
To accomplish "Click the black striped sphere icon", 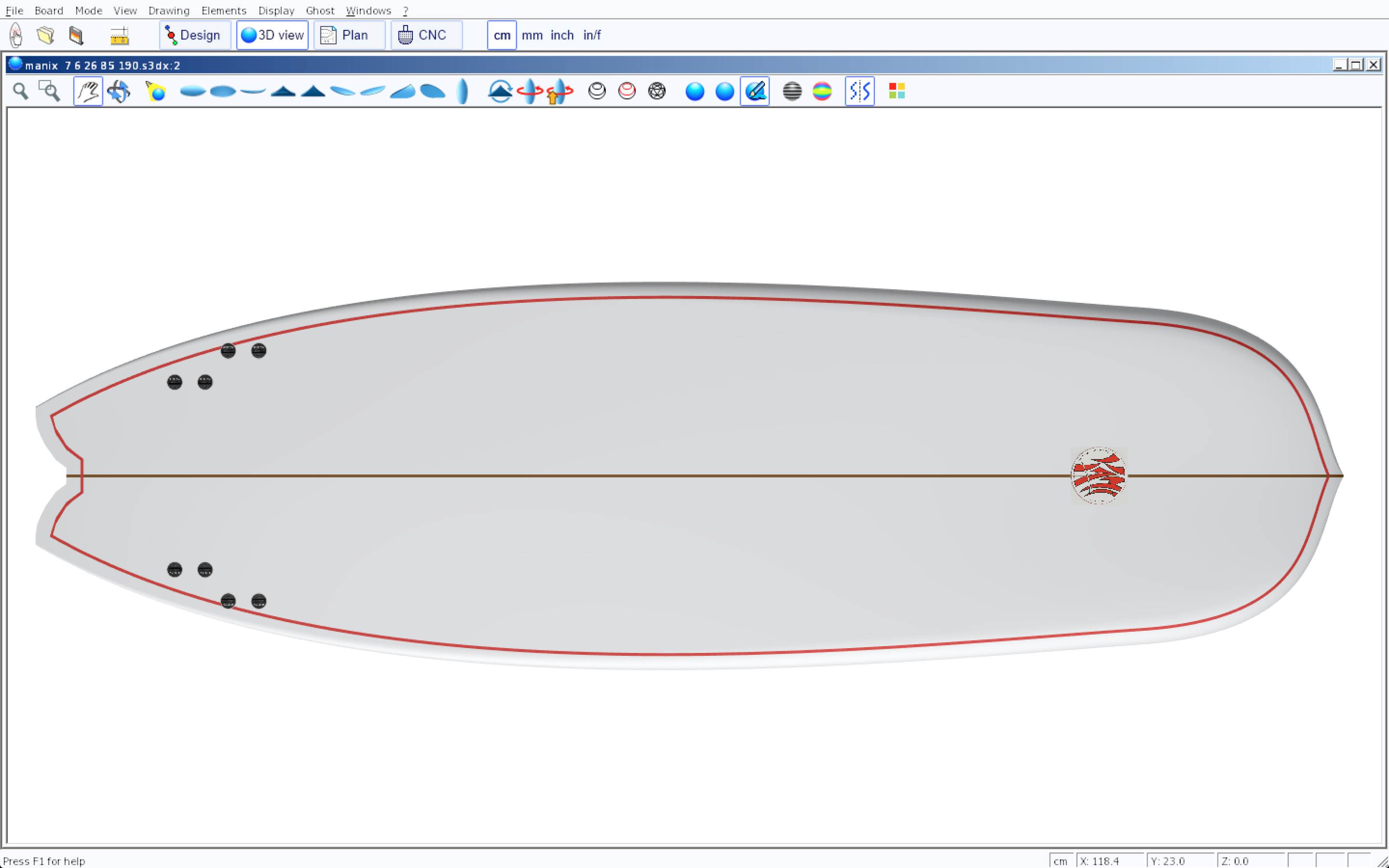I will [792, 91].
